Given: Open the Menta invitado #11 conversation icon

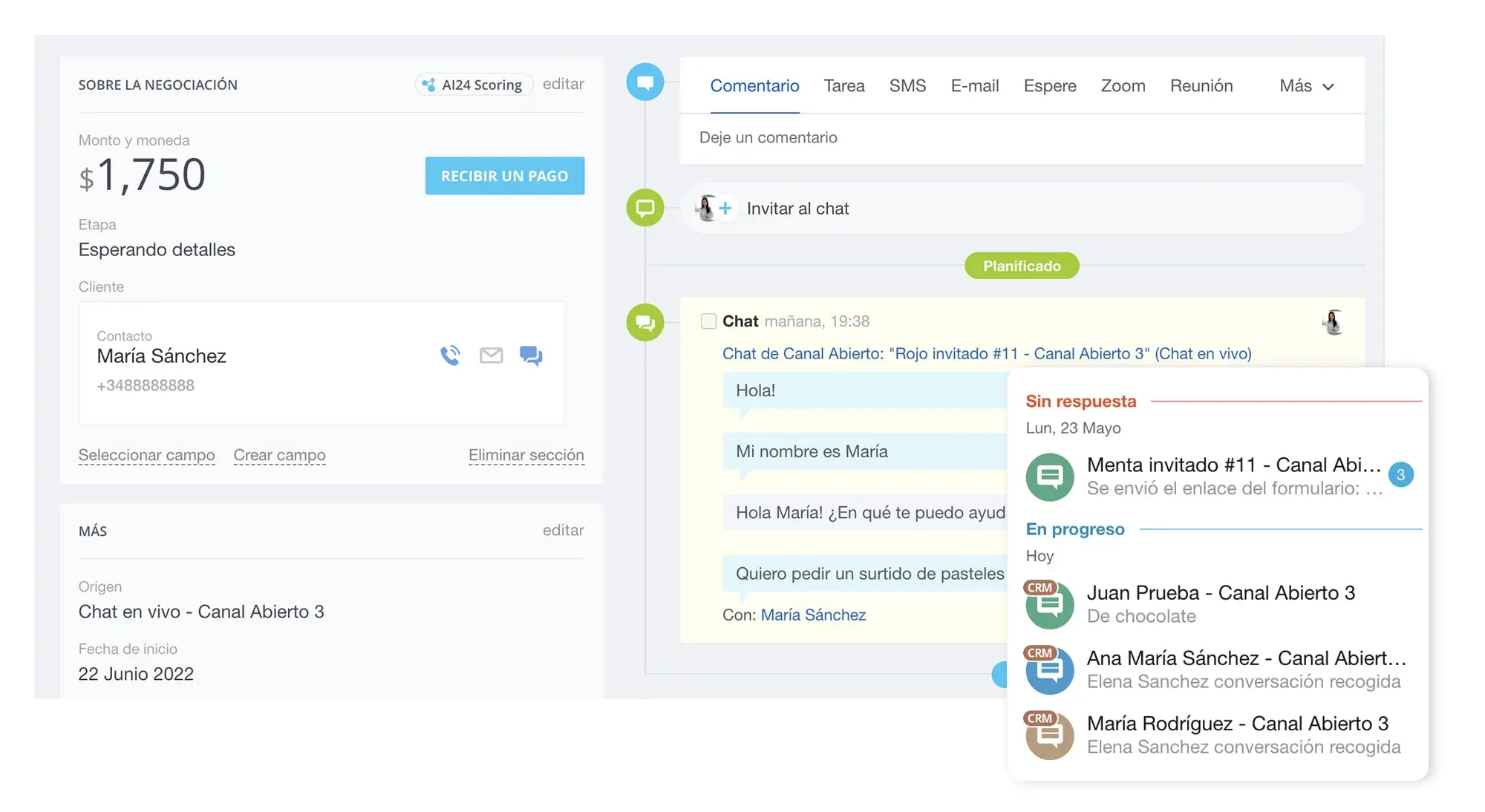Looking at the screenshot, I should (x=1049, y=477).
